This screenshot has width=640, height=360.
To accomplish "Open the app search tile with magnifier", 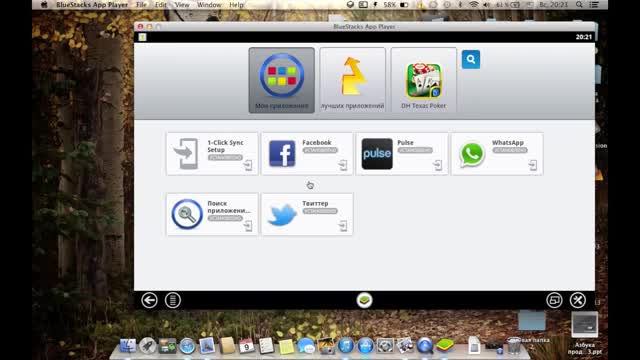I will click(212, 214).
